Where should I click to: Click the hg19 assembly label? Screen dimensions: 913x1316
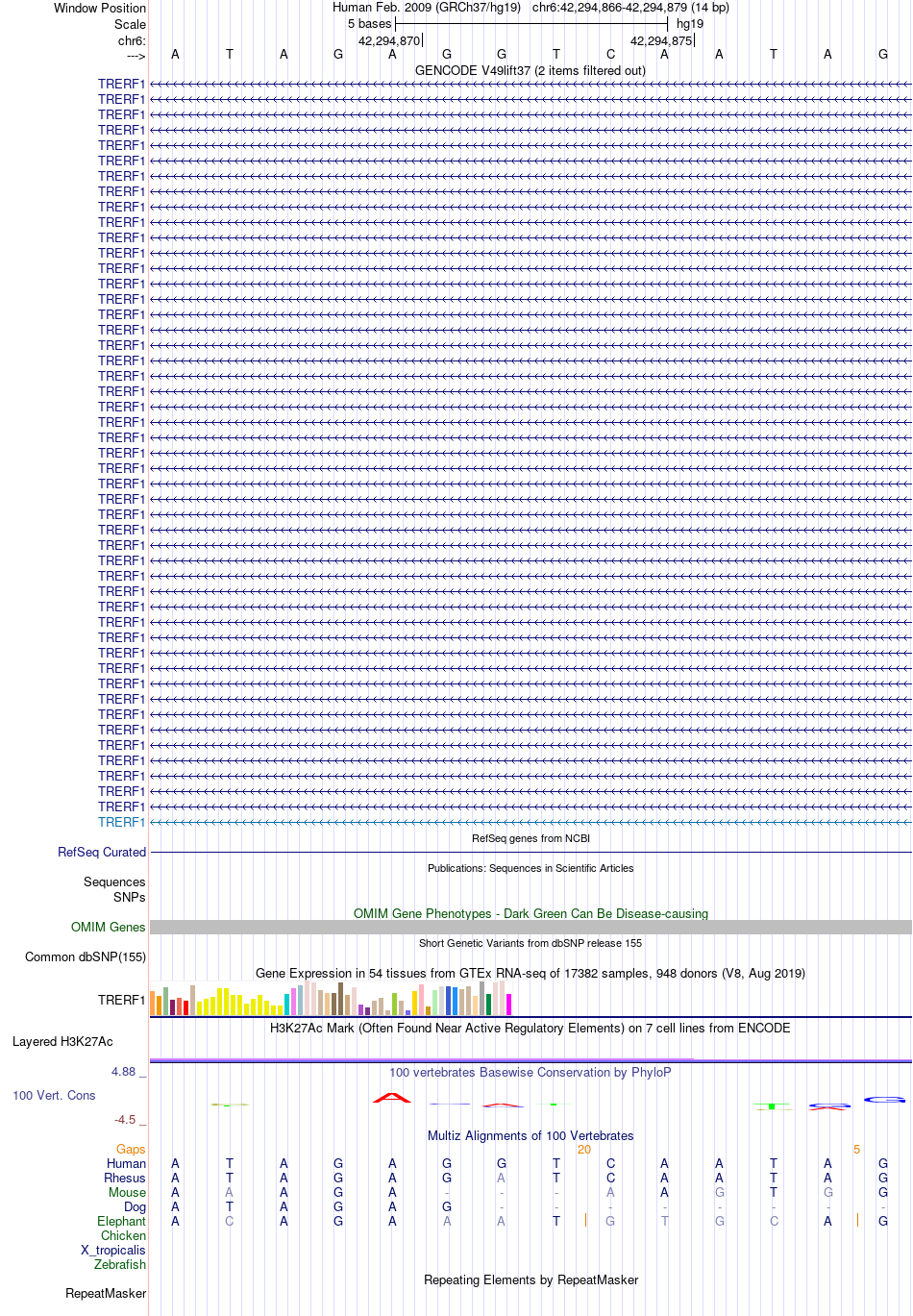coord(690,24)
